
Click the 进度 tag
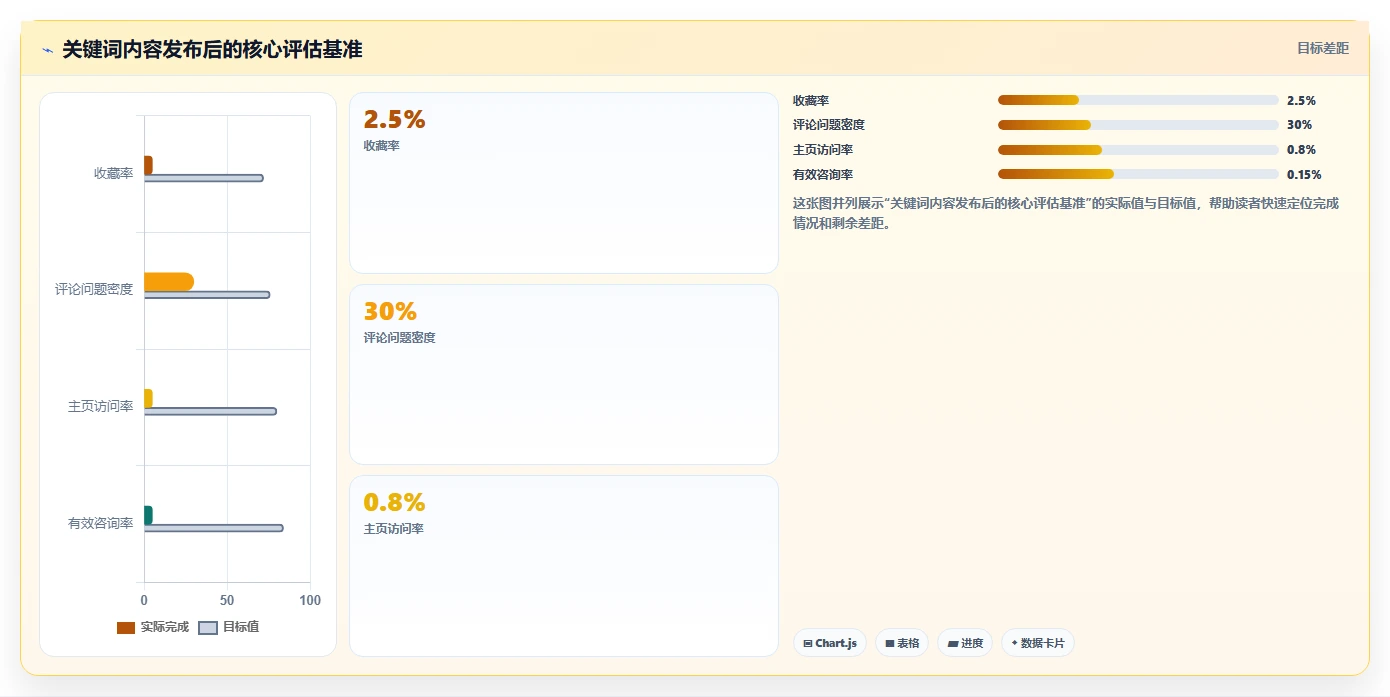click(965, 643)
